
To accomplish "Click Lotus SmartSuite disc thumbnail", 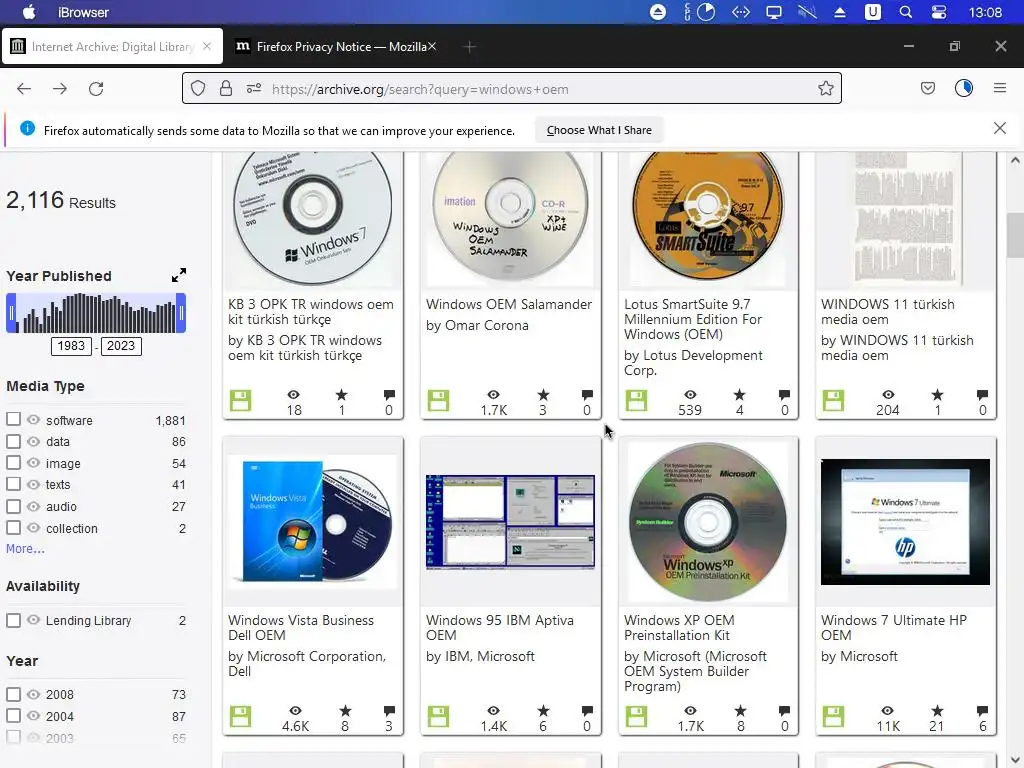I will [x=708, y=217].
